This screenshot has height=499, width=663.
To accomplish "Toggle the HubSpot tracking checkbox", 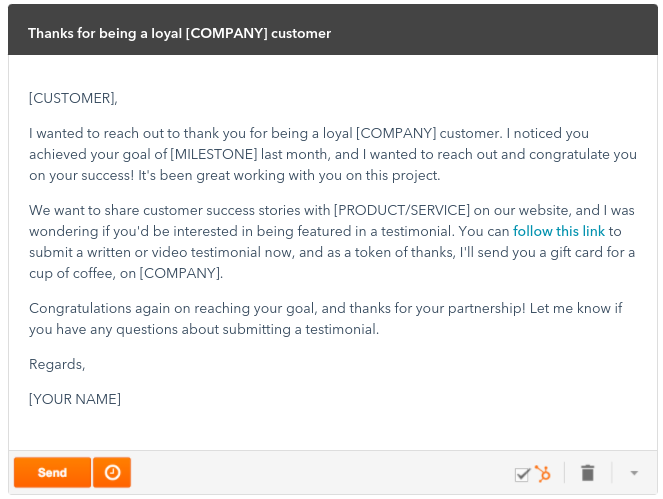I will point(522,474).
